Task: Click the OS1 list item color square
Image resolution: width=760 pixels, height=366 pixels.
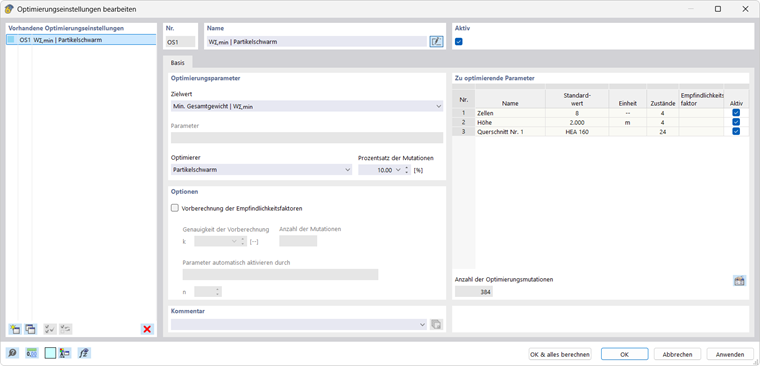Action: 11,40
